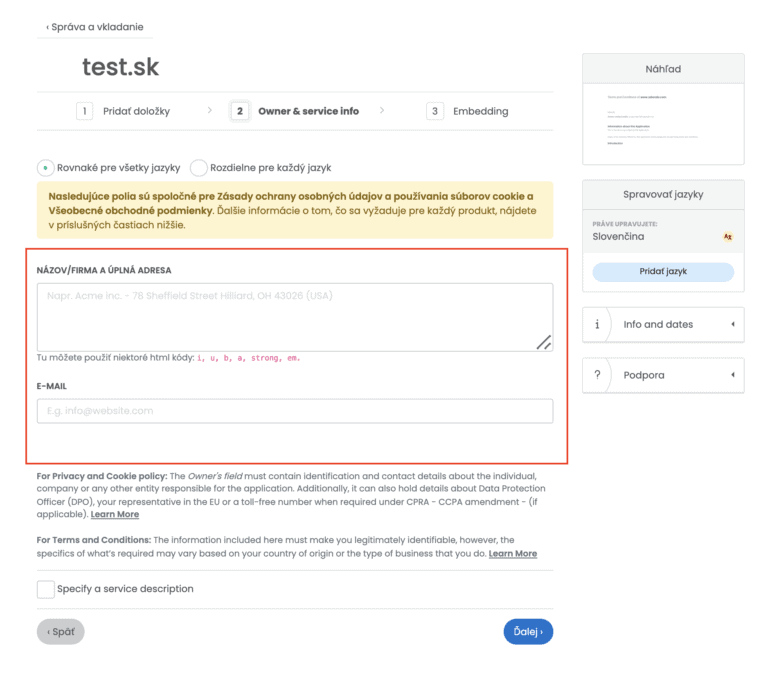Expand the Podpora panel arrow
The height and width of the screenshot is (694, 783).
pos(733,375)
